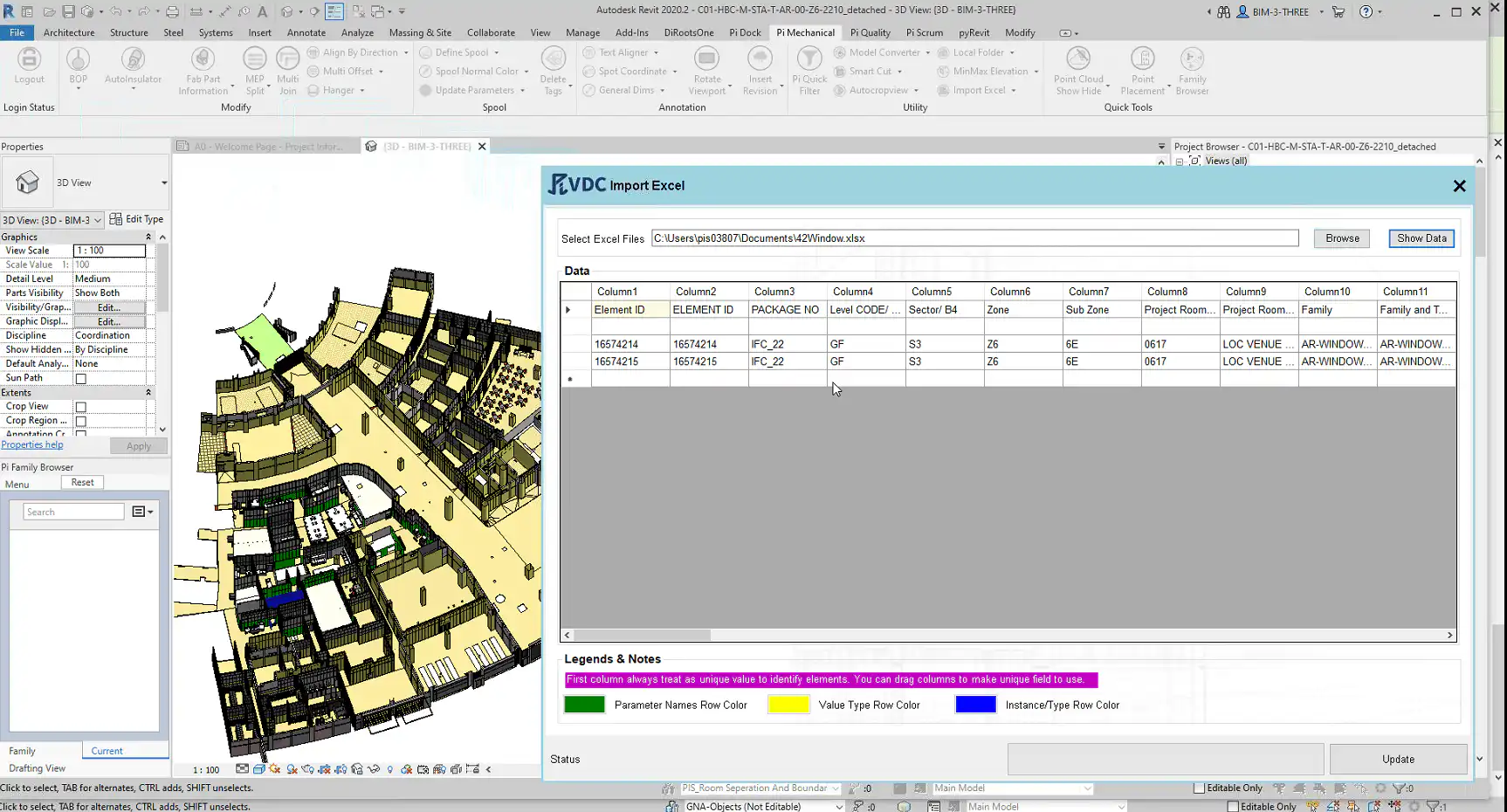Open the GNA-Objects workset dropdown
Image resolution: width=1507 pixels, height=812 pixels.
click(x=839, y=807)
